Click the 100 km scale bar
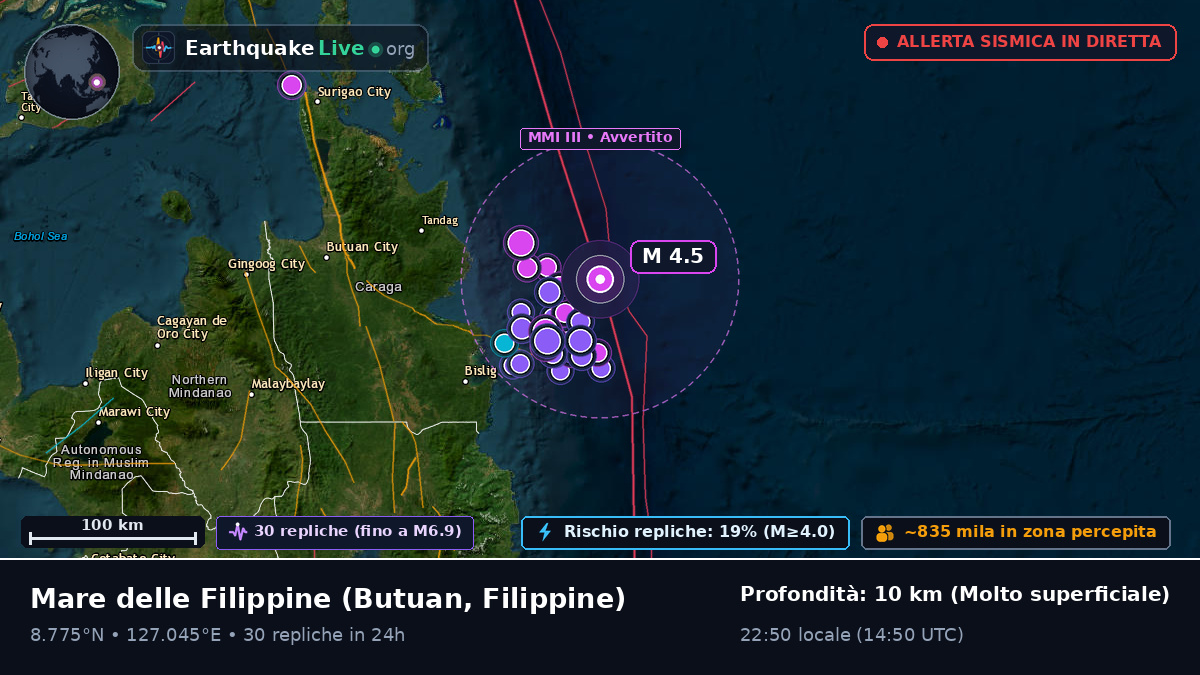 tap(113, 532)
